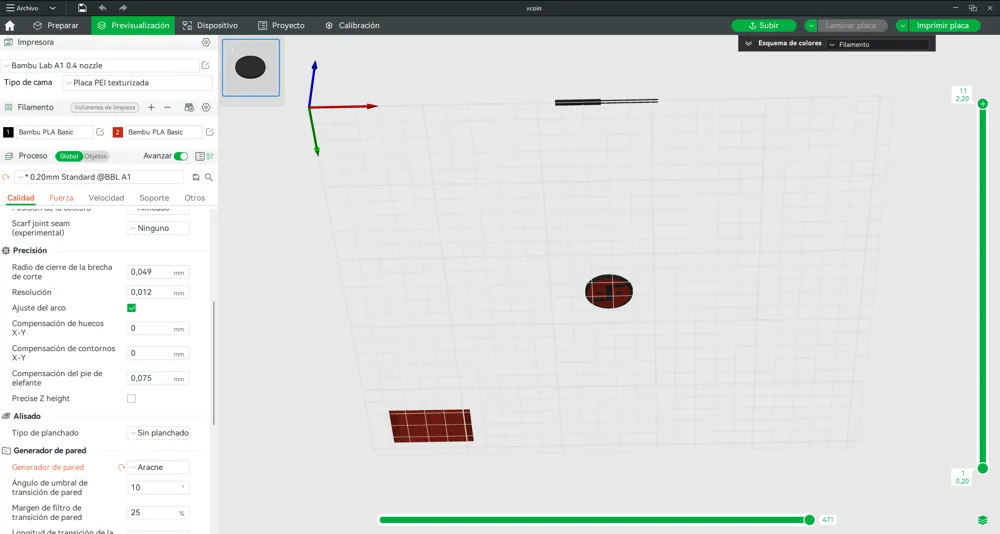
Task: Click the vertical layer slider bottom handle
Action: 983,468
